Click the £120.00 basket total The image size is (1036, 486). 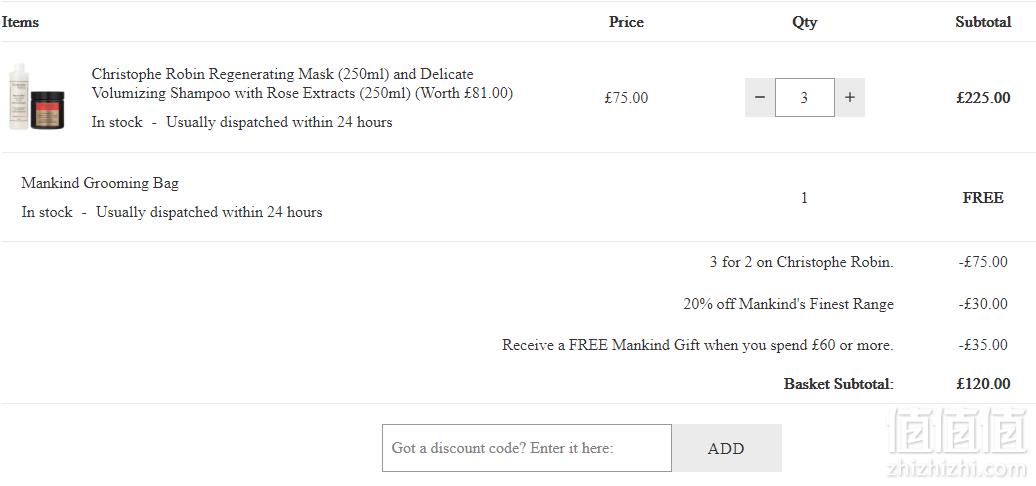point(983,384)
